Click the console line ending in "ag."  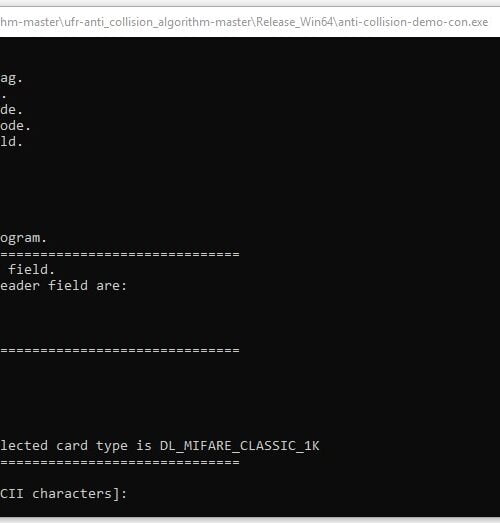click(11, 78)
